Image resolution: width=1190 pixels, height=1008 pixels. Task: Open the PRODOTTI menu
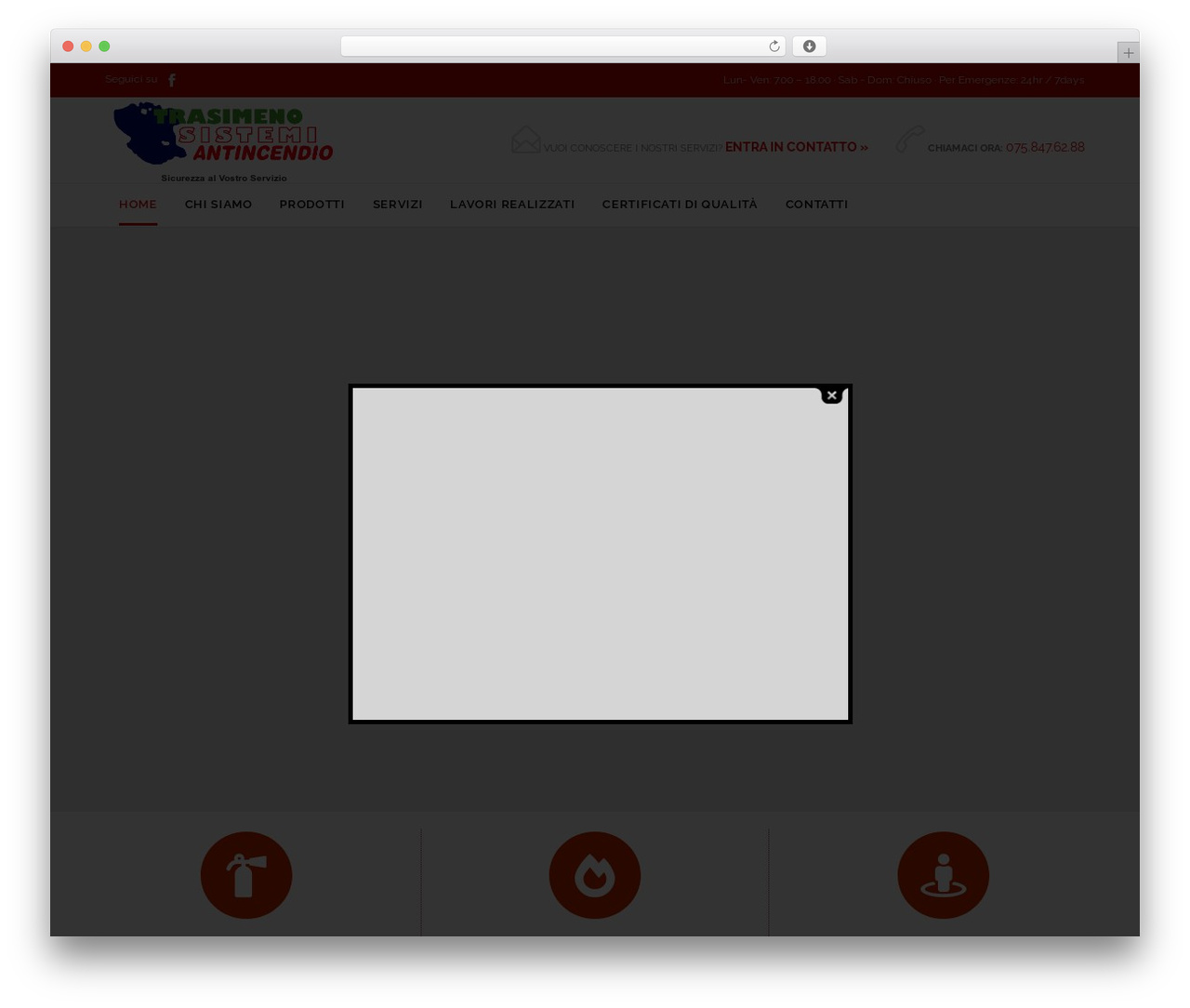[x=312, y=205]
